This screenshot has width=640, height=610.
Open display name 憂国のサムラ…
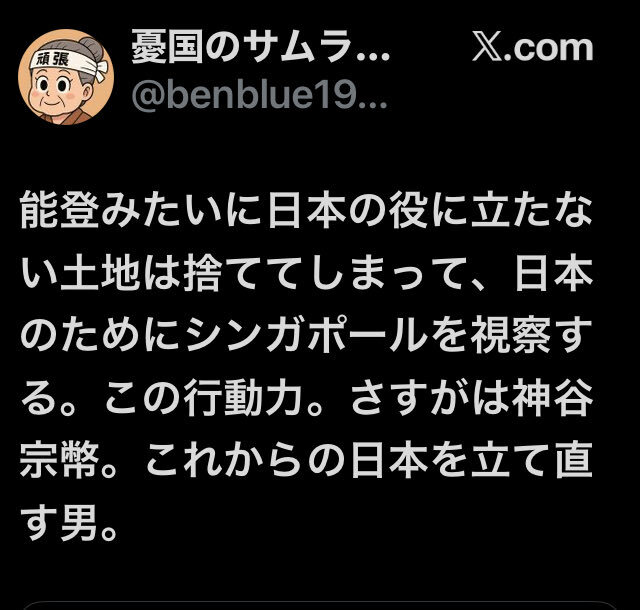pyautogui.click(x=260, y=48)
